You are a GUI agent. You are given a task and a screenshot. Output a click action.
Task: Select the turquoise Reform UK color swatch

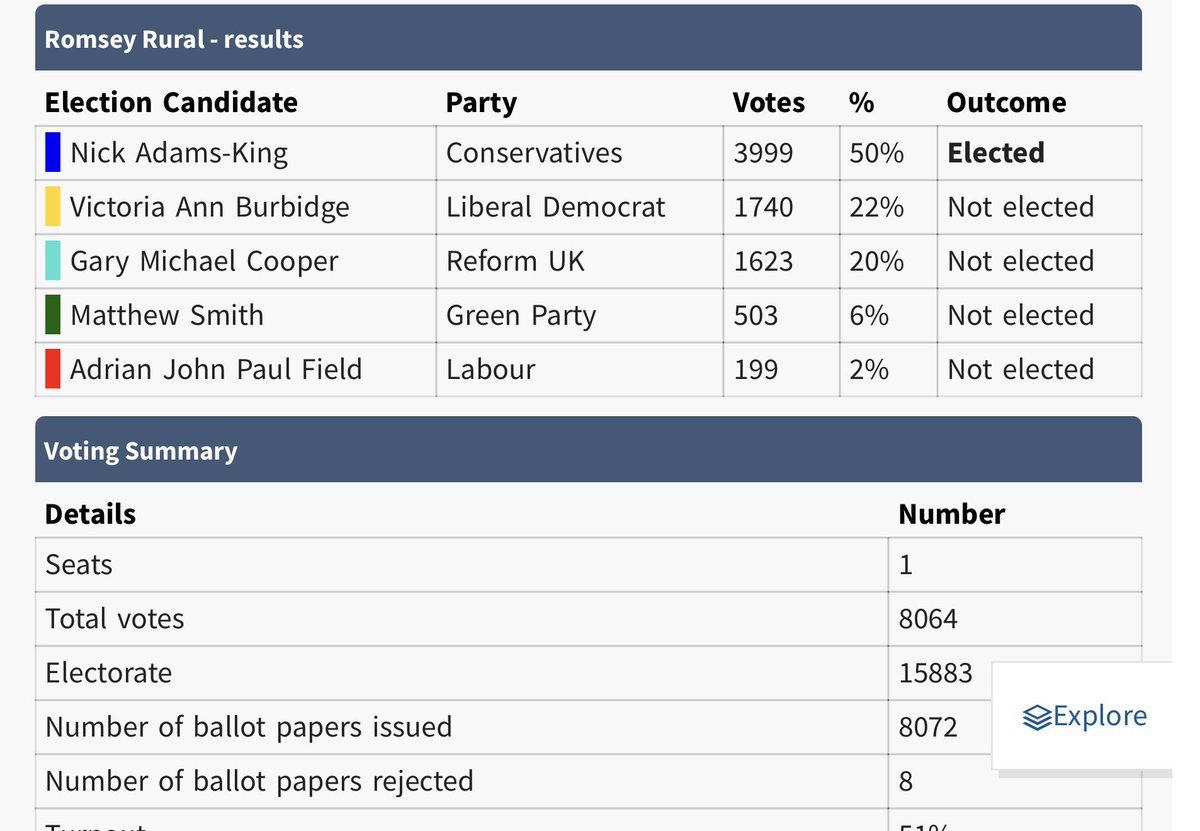point(53,261)
